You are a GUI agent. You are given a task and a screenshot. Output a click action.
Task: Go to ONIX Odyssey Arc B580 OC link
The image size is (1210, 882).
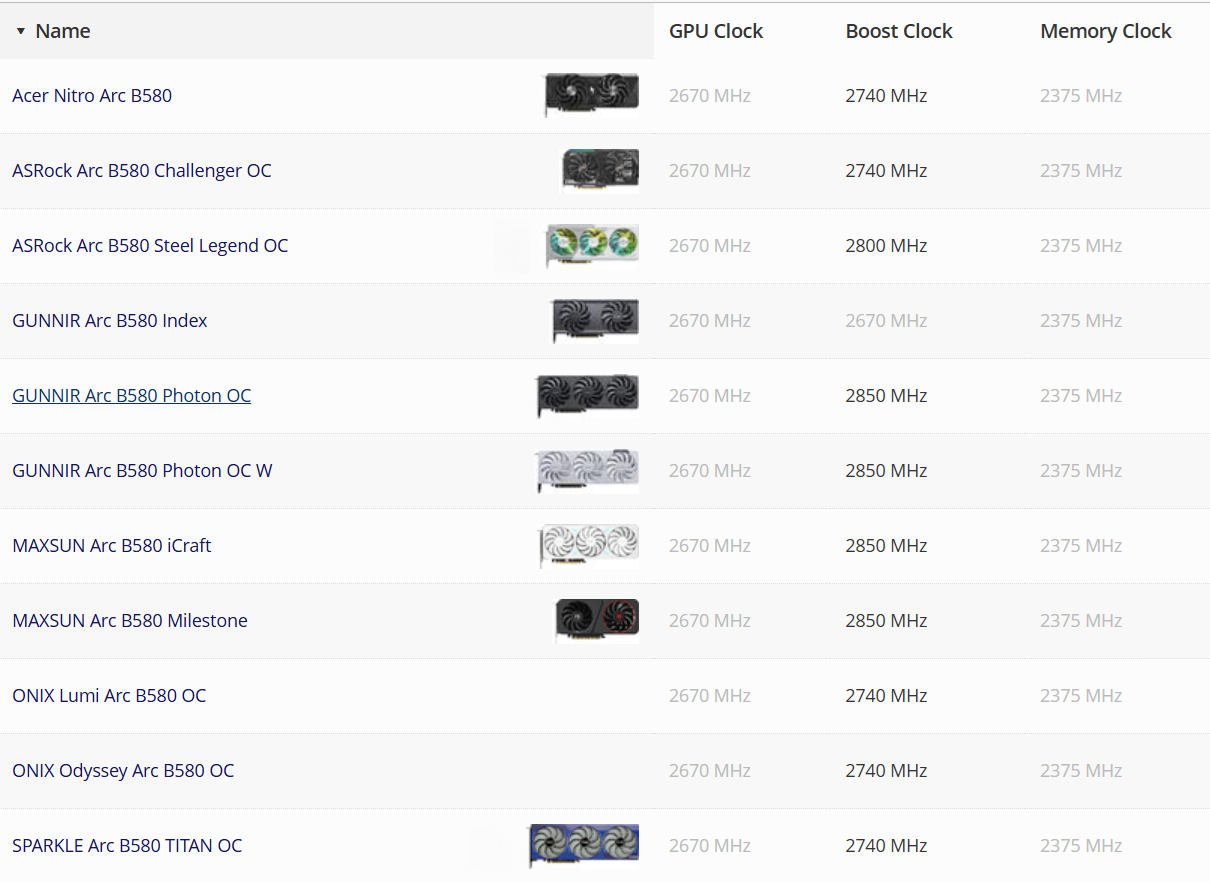[x=123, y=771]
